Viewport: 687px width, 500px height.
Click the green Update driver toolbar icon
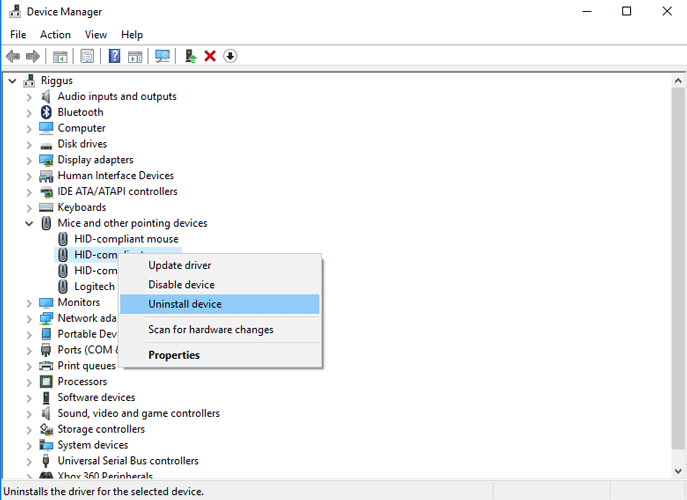[x=190, y=56]
